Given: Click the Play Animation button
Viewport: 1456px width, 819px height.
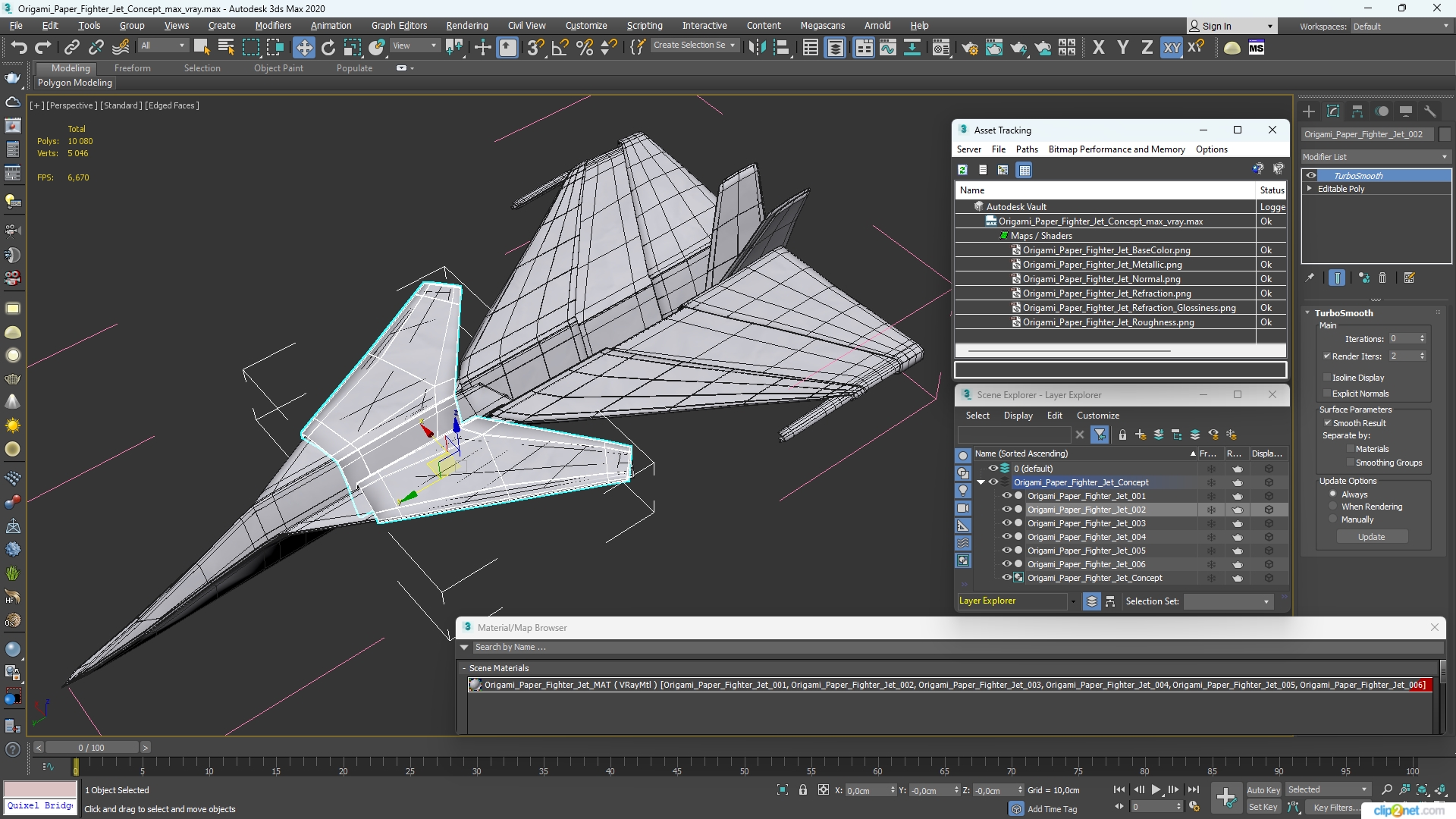Looking at the screenshot, I should tap(1156, 790).
